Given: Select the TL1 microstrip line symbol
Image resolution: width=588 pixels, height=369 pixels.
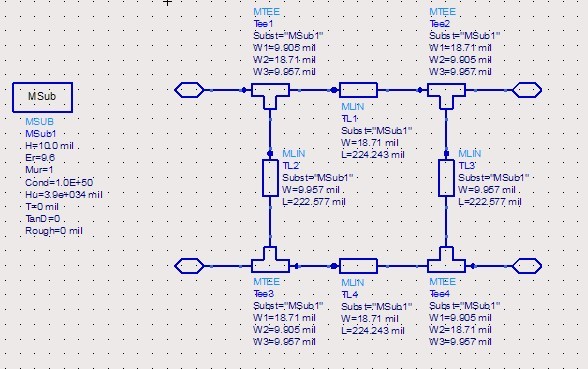Looking at the screenshot, I should [x=358, y=90].
